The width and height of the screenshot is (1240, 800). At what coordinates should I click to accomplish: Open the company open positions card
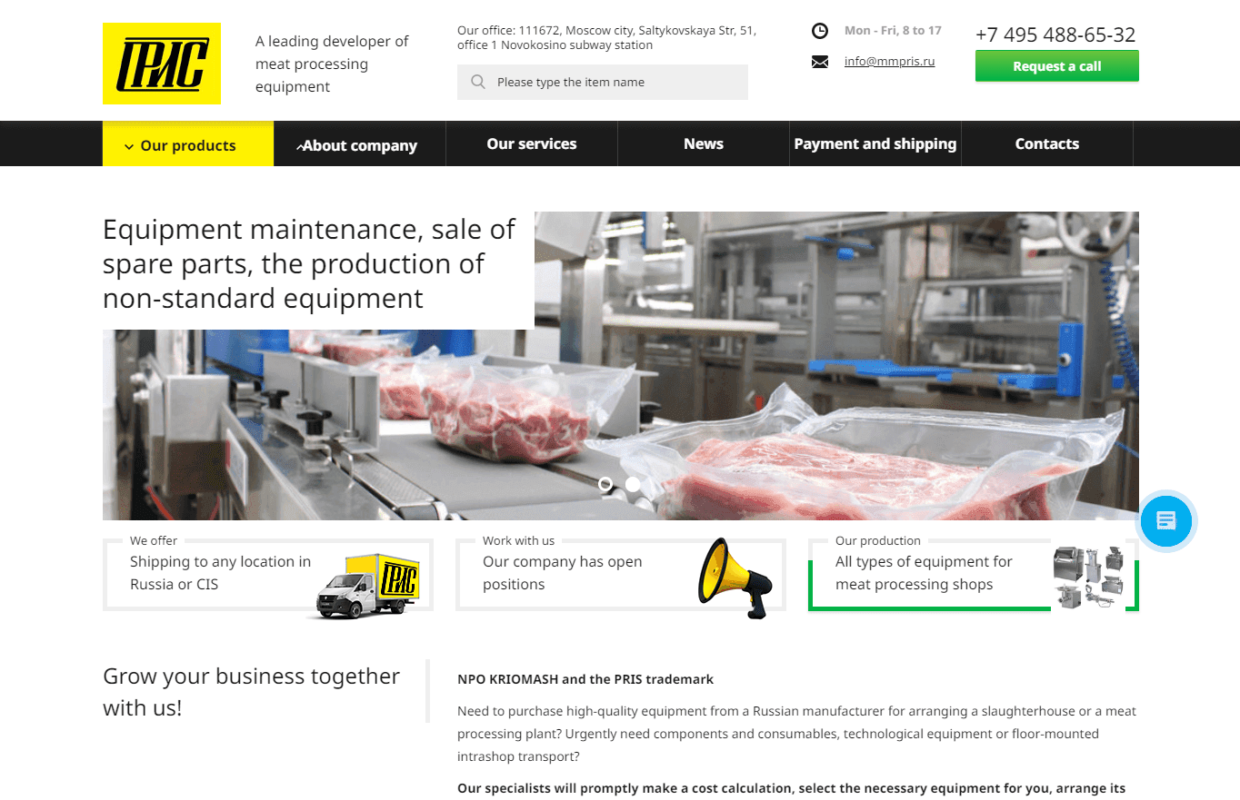(x=621, y=574)
